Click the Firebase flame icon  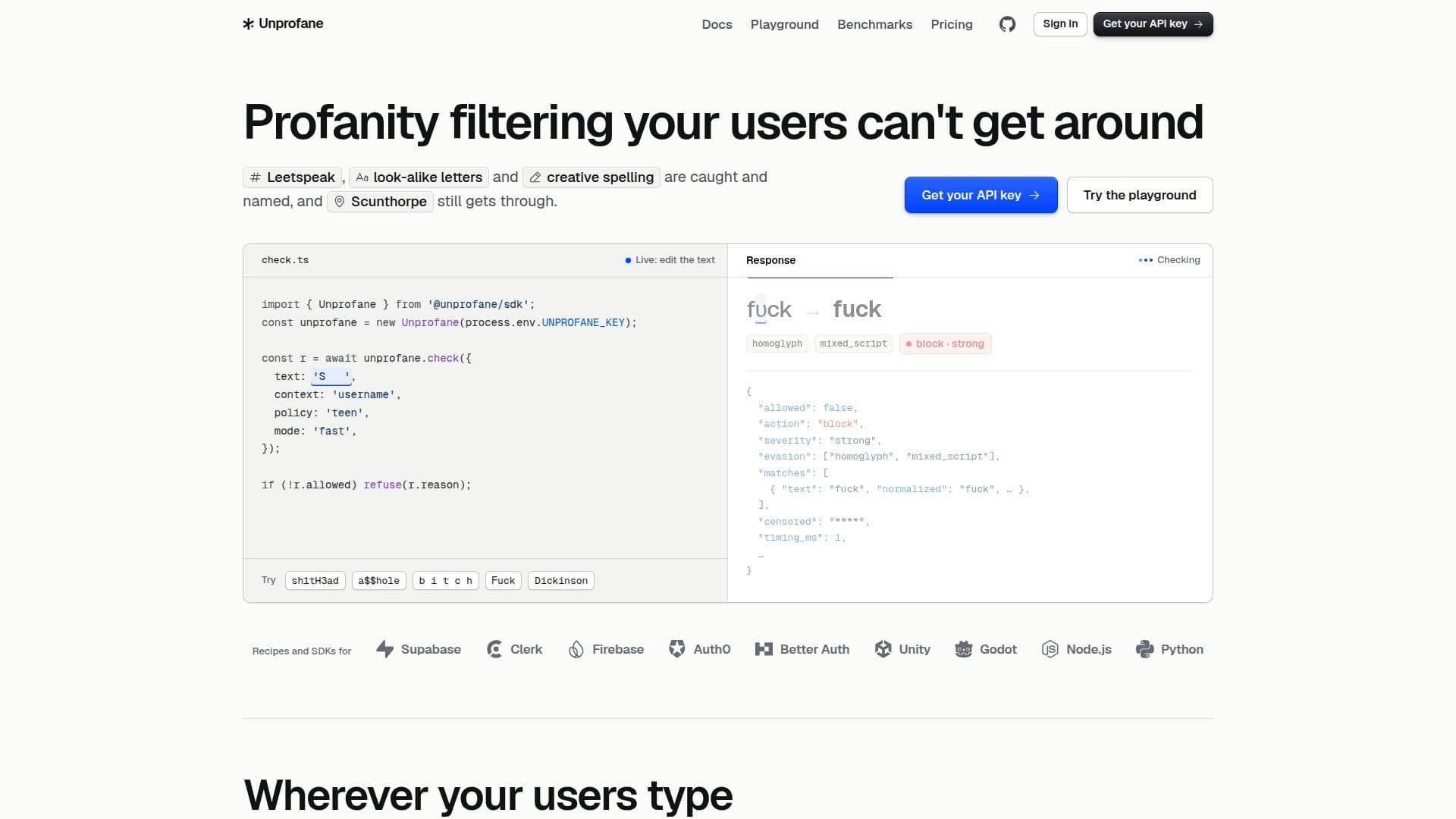(x=576, y=649)
